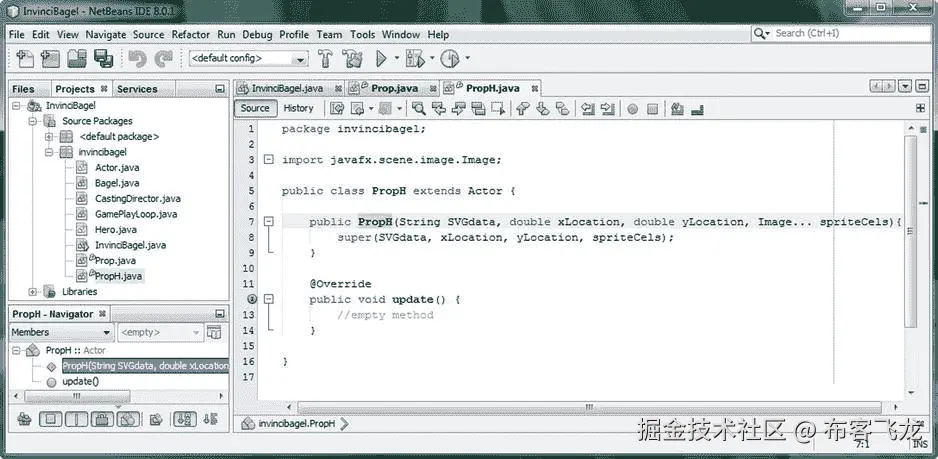Open the Debug Project dropdown arrow
Image resolution: width=938 pixels, height=459 pixels.
pyautogui.click(x=432, y=58)
